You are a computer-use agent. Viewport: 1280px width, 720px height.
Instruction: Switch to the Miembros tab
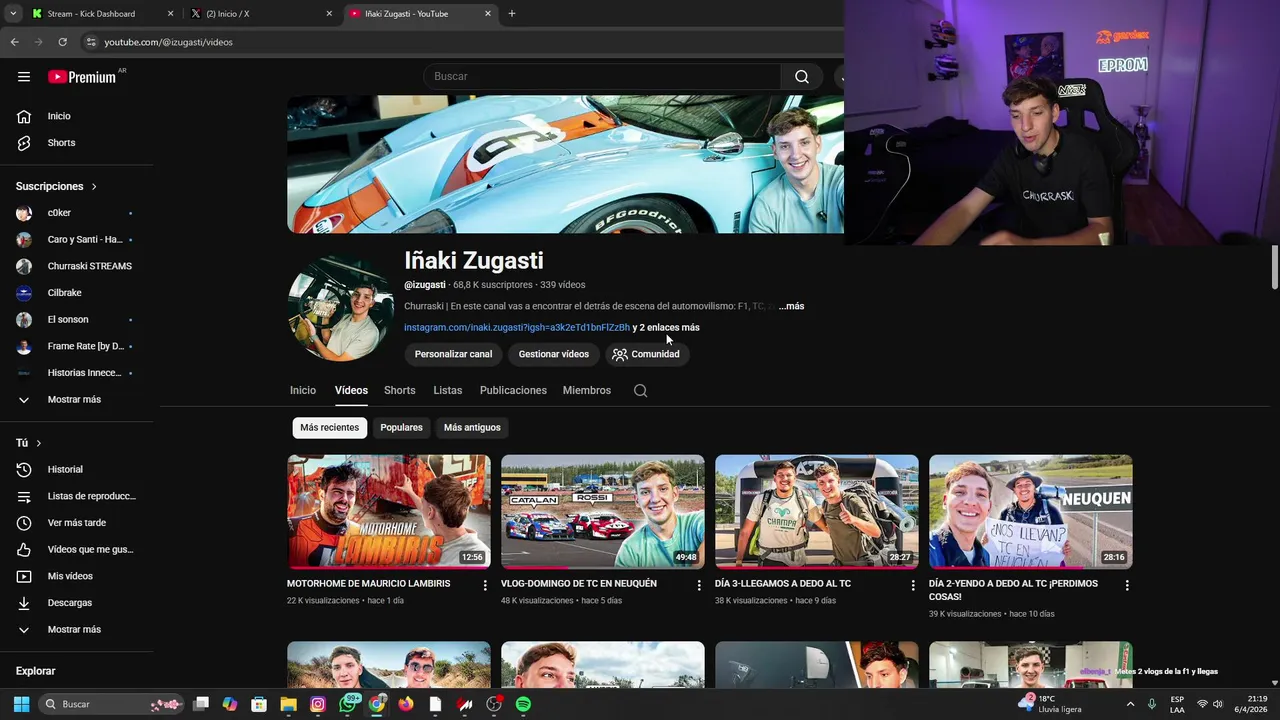587,390
